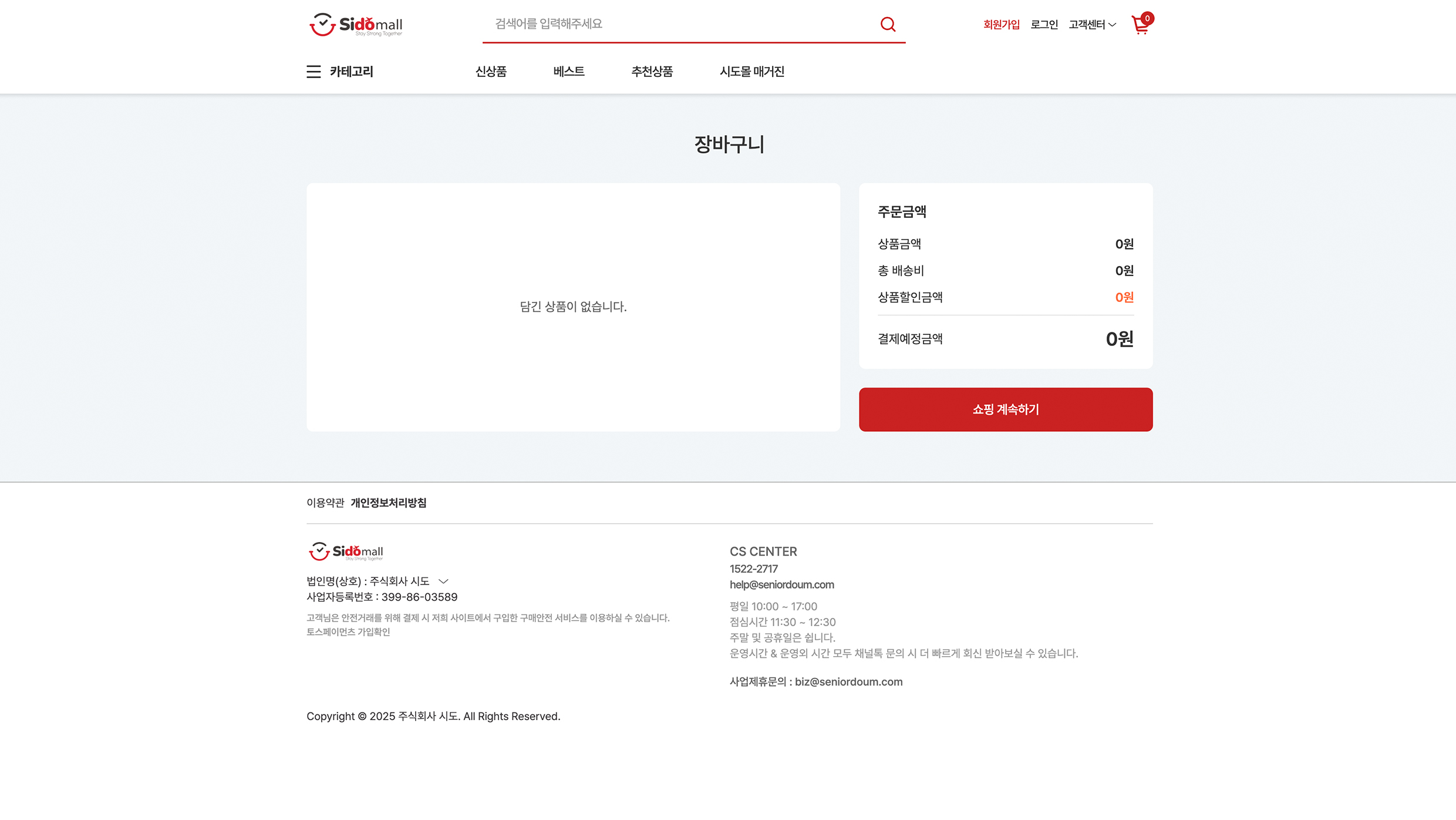Click 평일 10:00 ~ 17:00 hours text
1456x820 pixels.
pos(773,606)
